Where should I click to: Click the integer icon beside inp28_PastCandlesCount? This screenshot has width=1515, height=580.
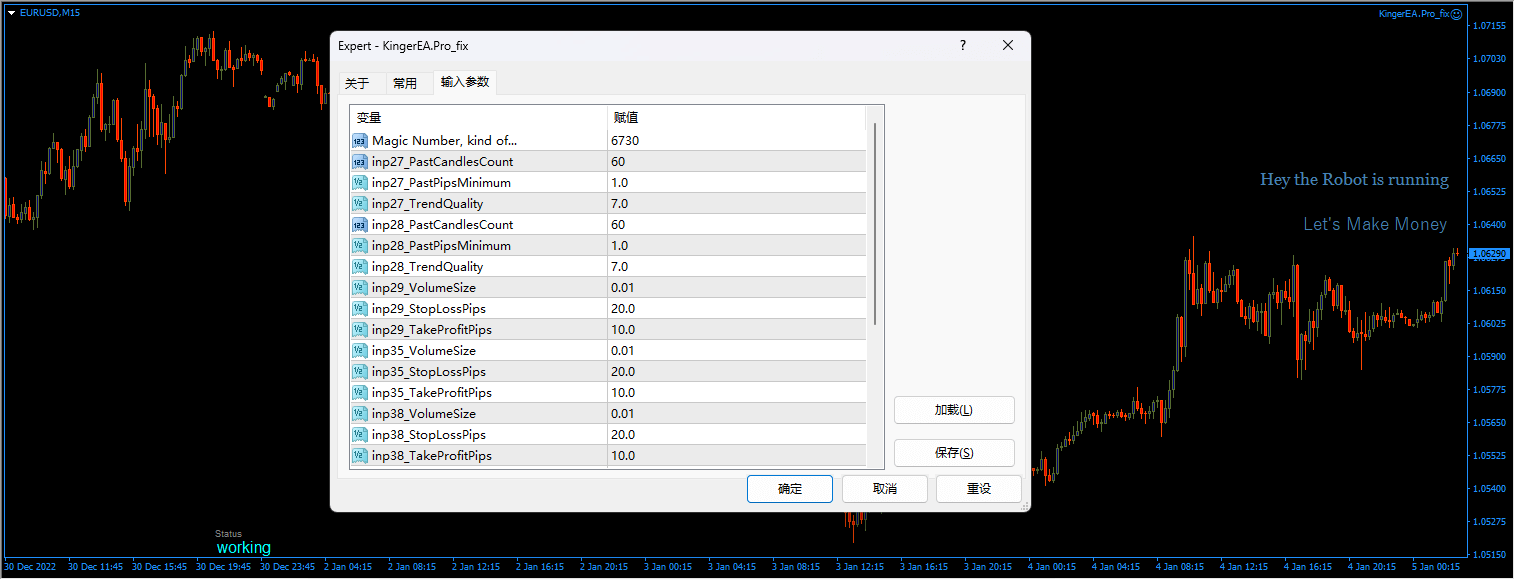coord(360,225)
